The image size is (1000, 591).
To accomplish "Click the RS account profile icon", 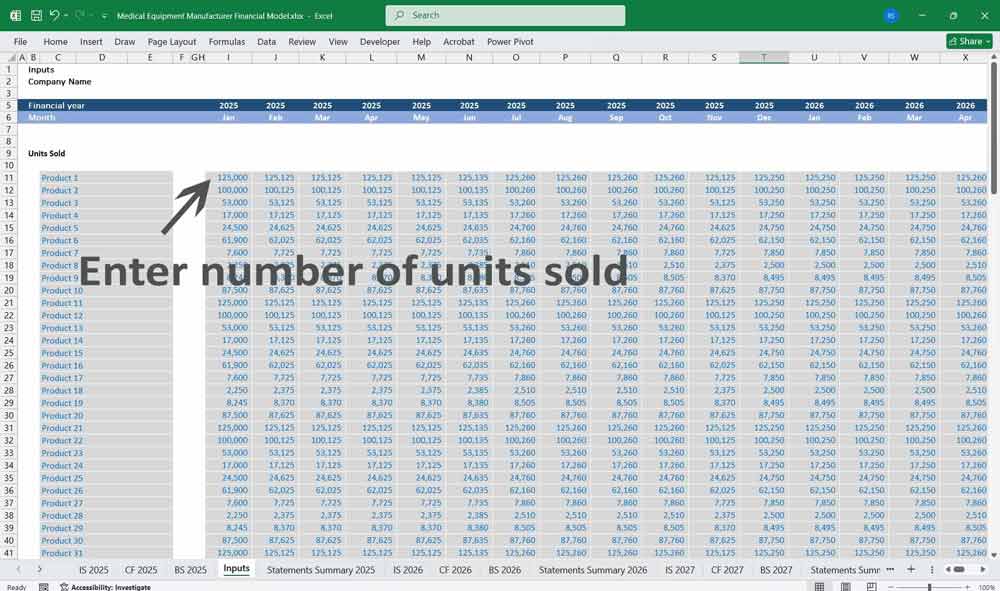I will (891, 16).
